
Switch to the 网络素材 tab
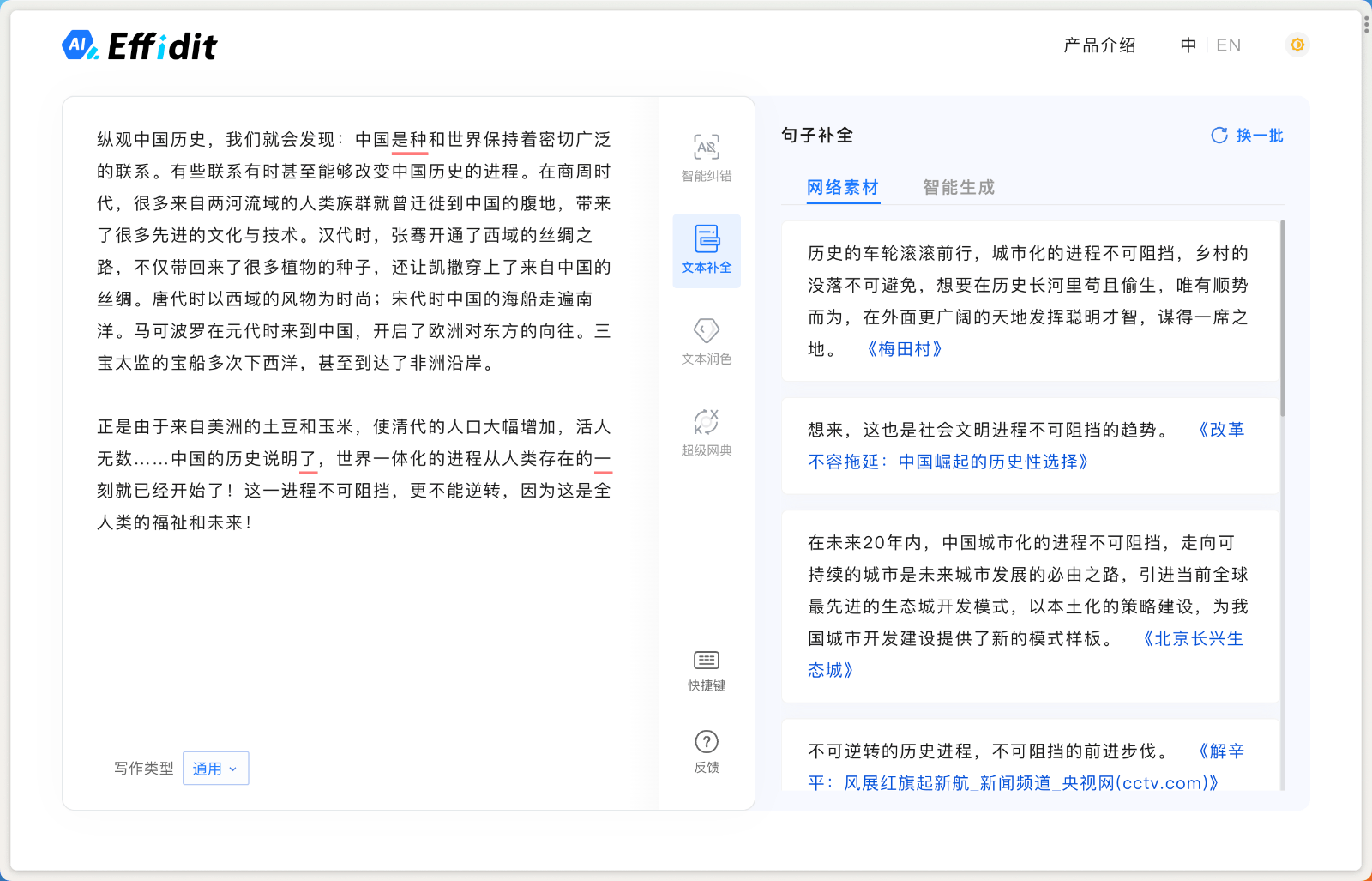843,187
